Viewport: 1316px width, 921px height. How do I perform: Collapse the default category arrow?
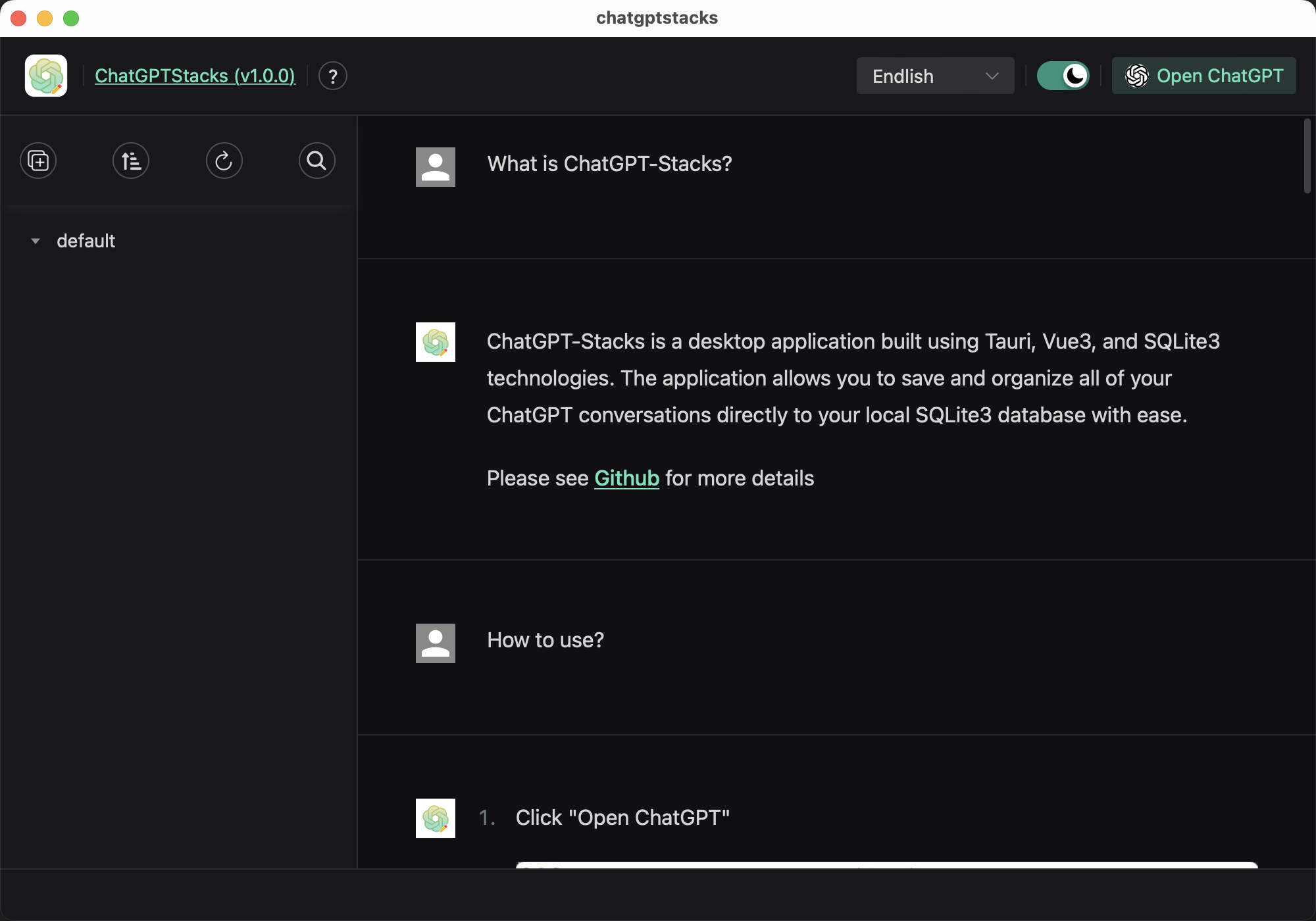coord(36,241)
